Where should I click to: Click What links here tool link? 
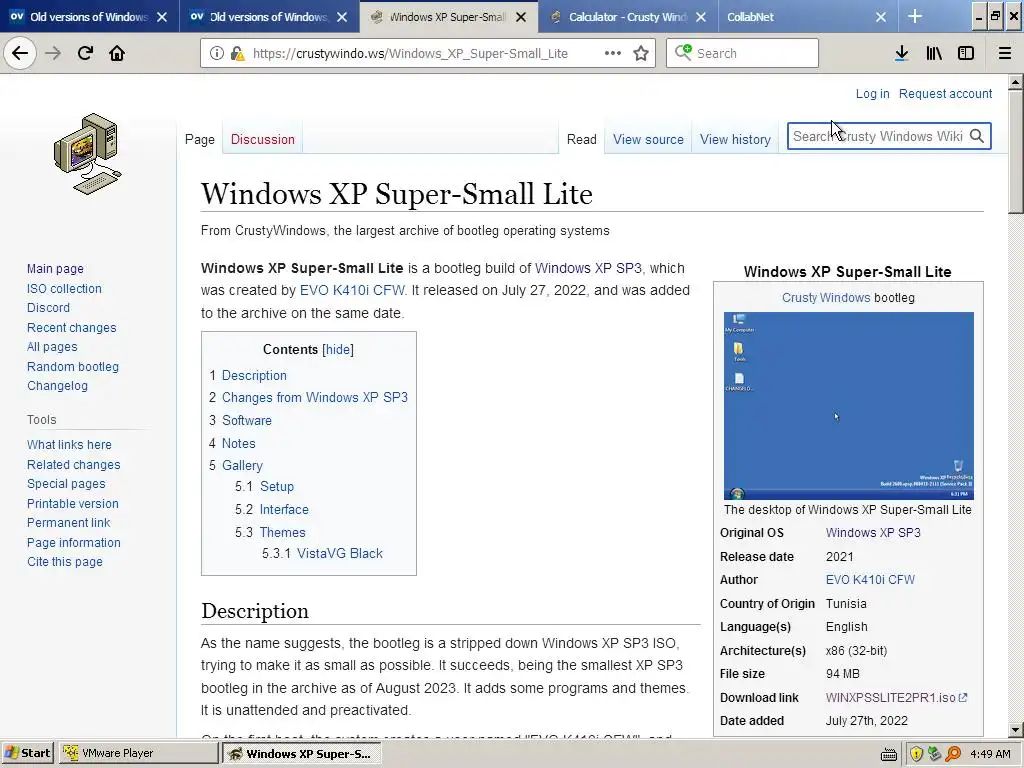point(69,444)
